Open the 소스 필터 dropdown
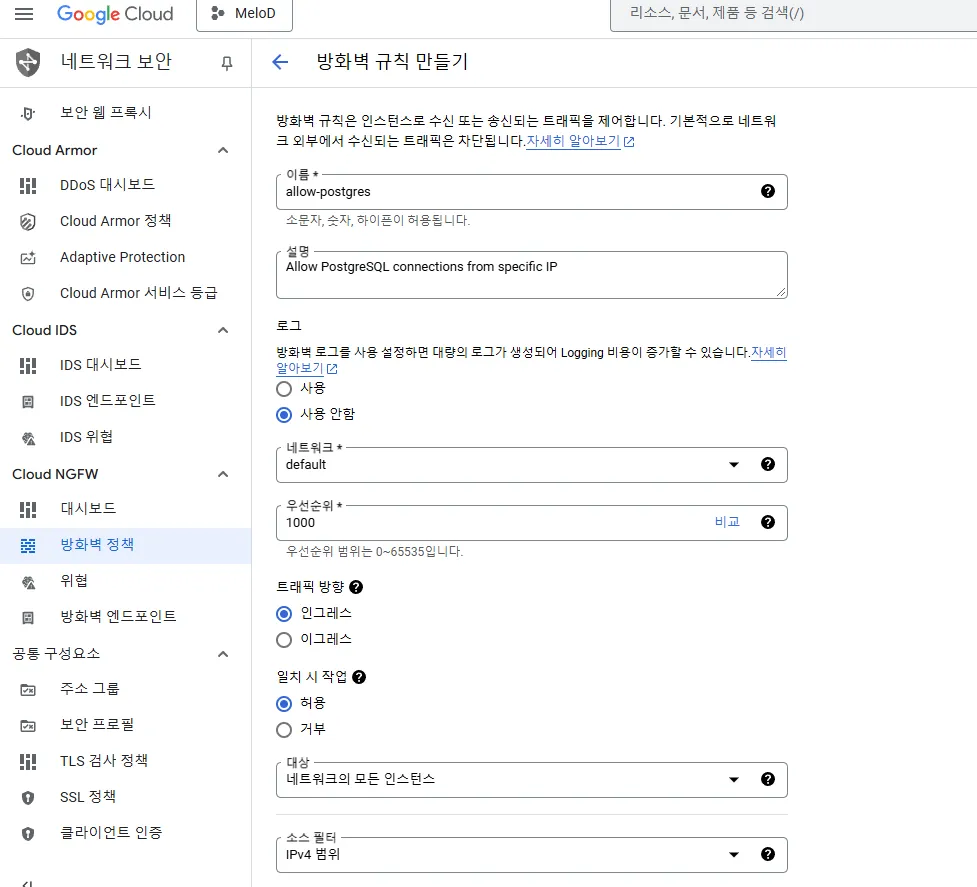The width and height of the screenshot is (977, 887). pos(510,855)
